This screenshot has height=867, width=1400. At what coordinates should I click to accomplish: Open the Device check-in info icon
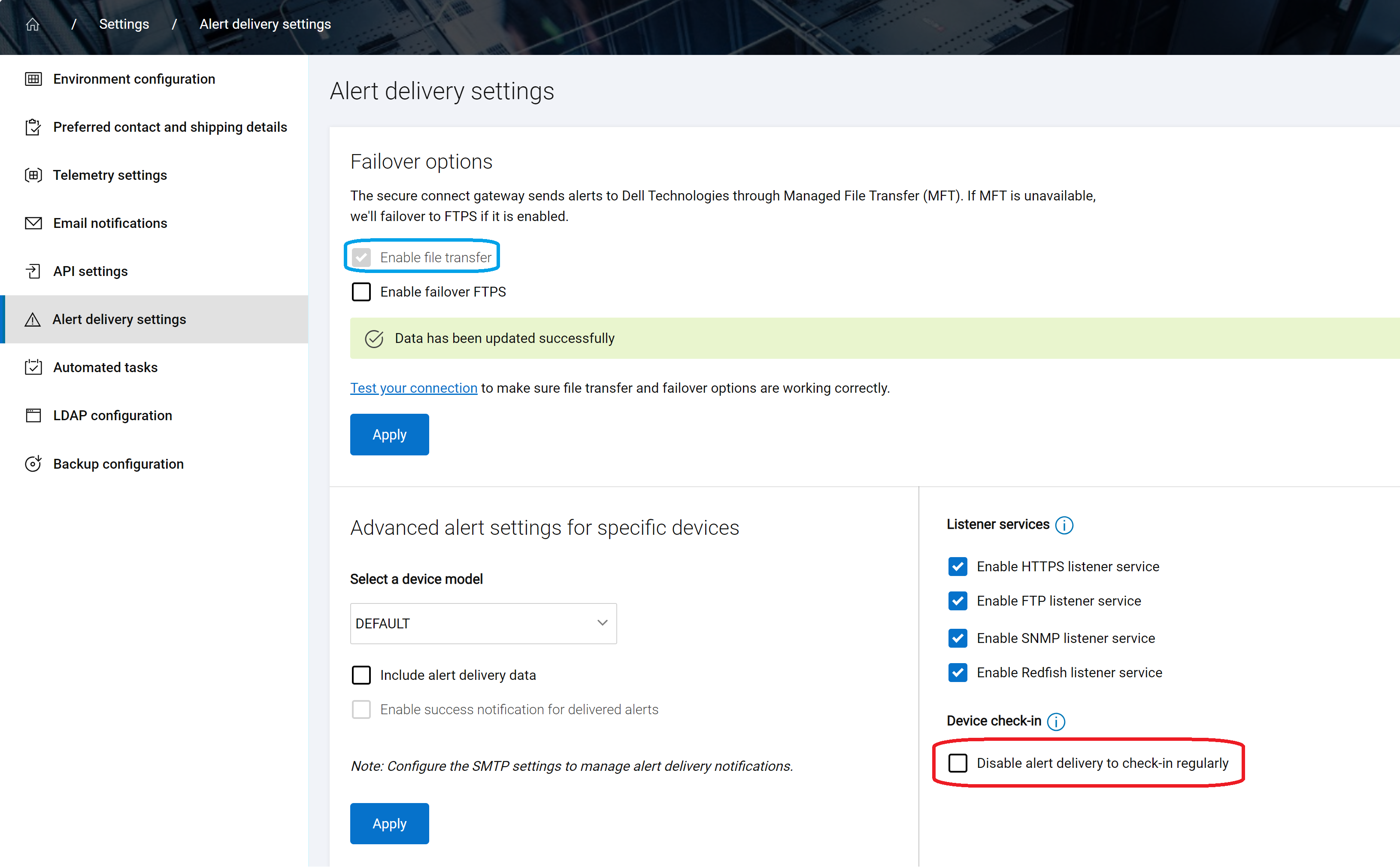tap(1056, 721)
